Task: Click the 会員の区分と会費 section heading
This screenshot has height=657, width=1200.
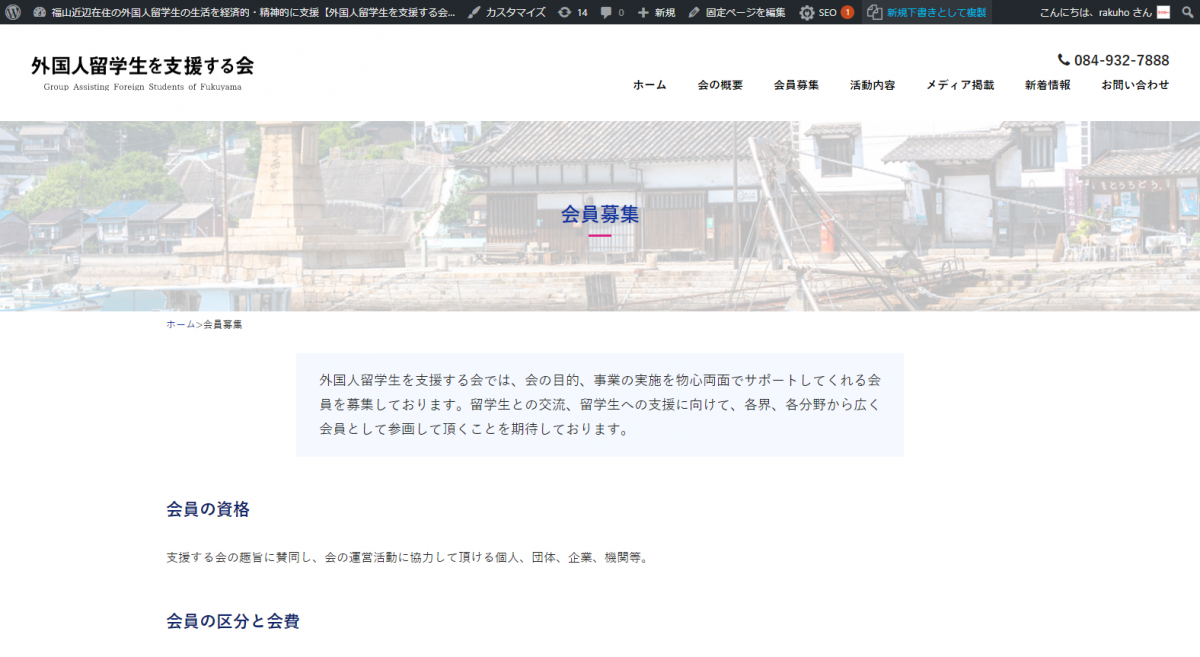Action: (233, 621)
